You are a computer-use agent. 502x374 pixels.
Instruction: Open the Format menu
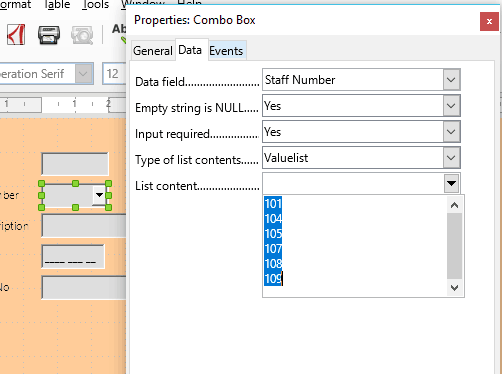click(15, 4)
